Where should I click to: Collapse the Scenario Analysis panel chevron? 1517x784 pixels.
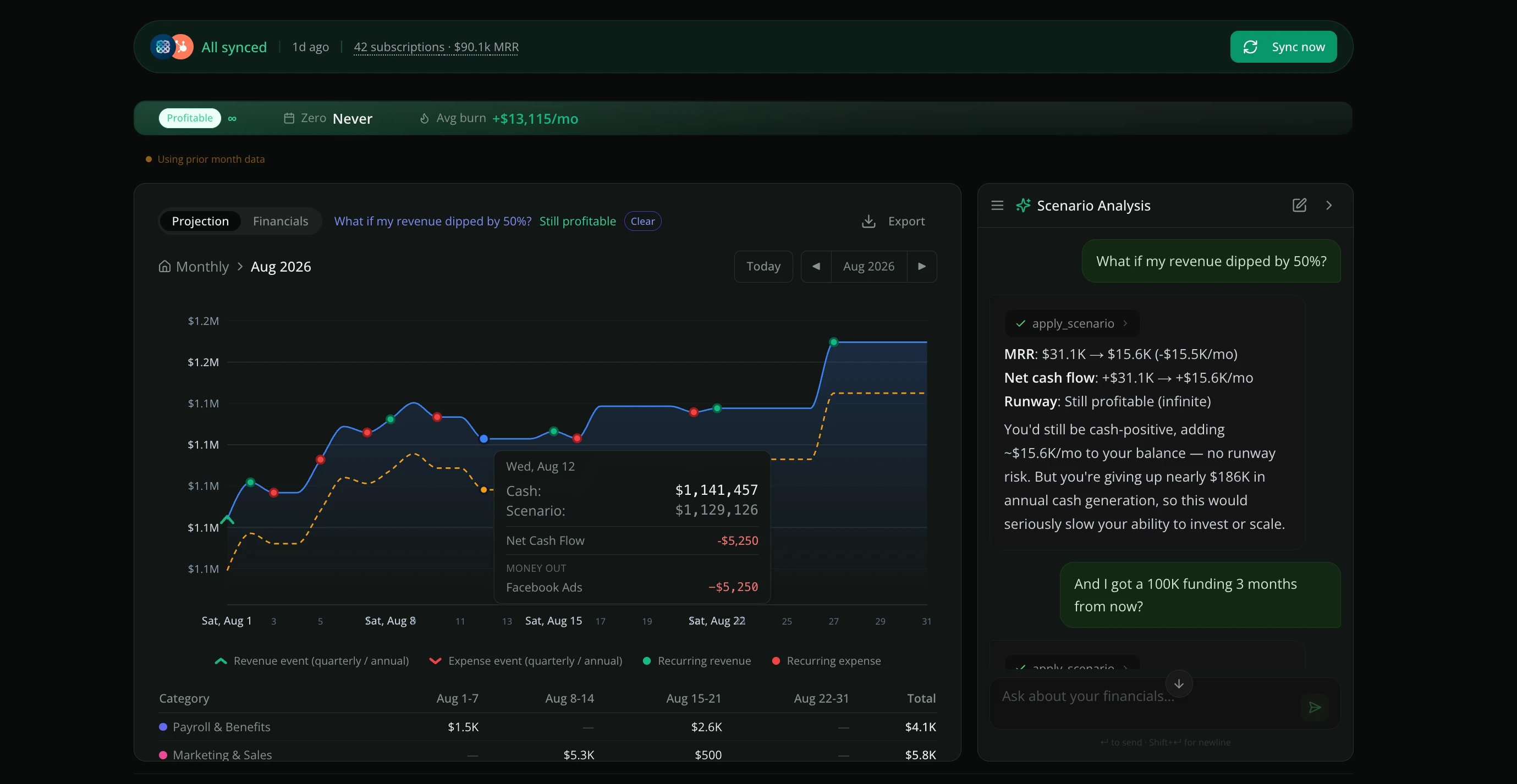pos(1328,205)
